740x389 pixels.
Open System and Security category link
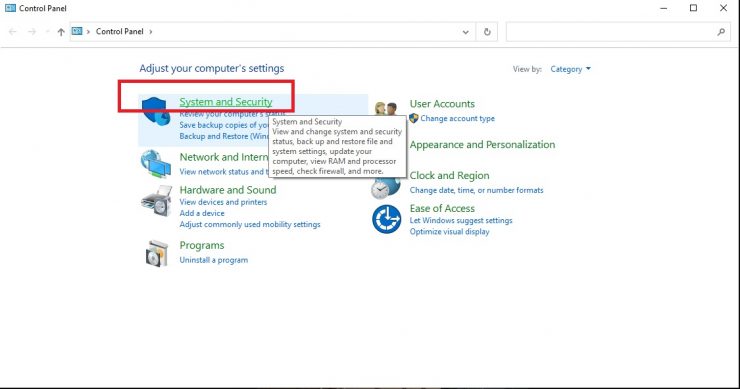click(x=226, y=101)
